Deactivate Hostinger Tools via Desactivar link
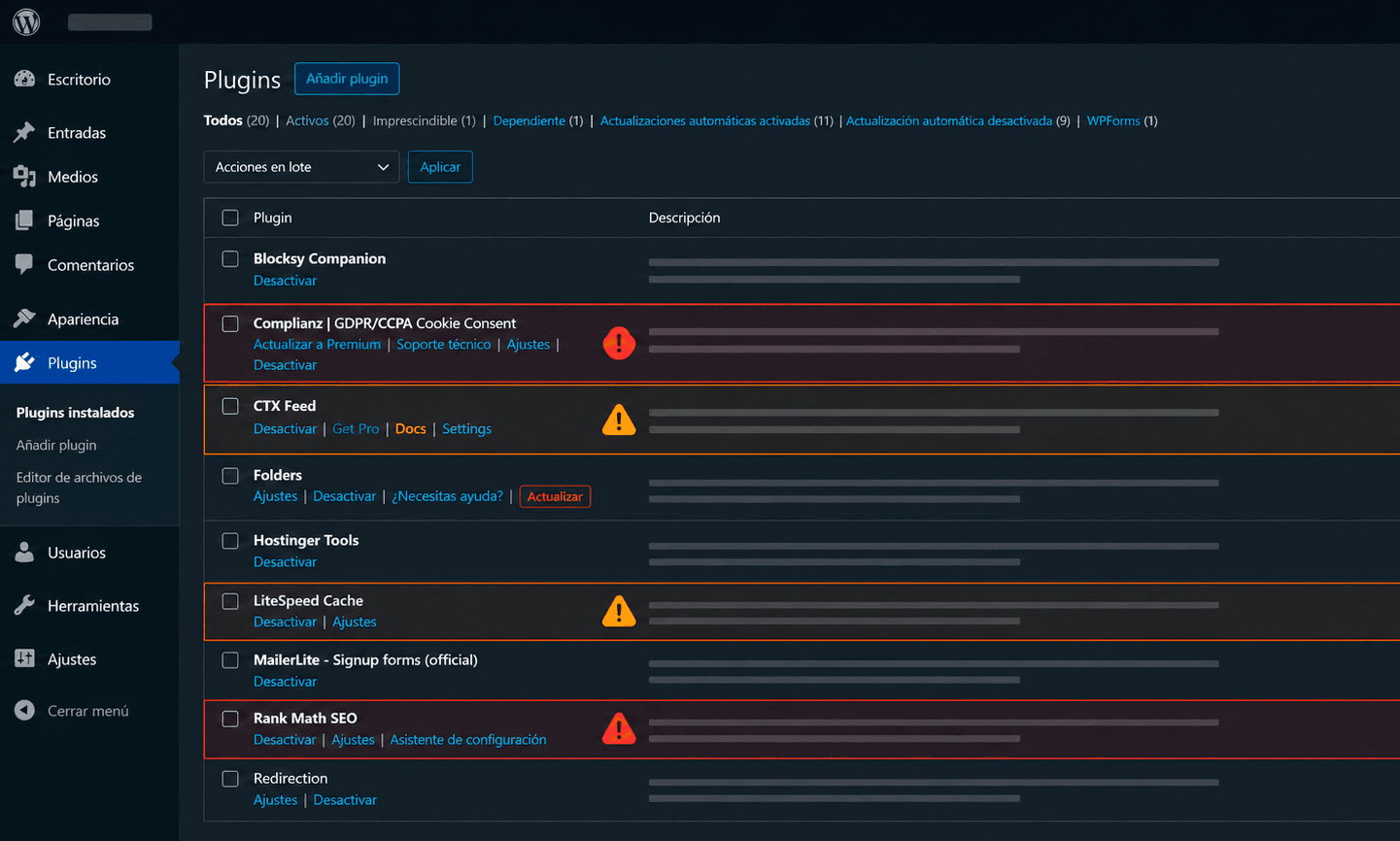1400x841 pixels. (285, 562)
